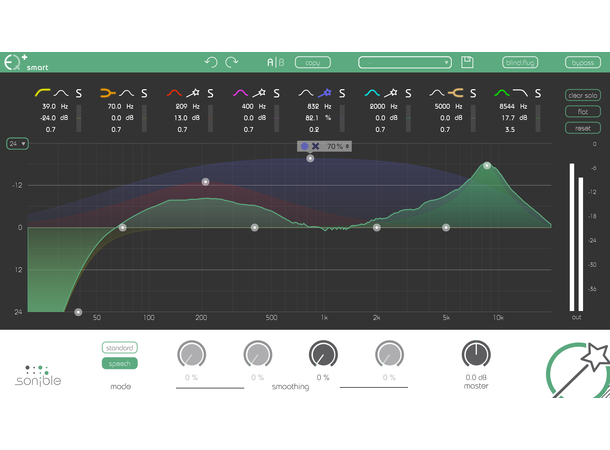The image size is (610, 450).
Task: Select magenta bell icon in 400 Hz band
Action: click(x=240, y=93)
